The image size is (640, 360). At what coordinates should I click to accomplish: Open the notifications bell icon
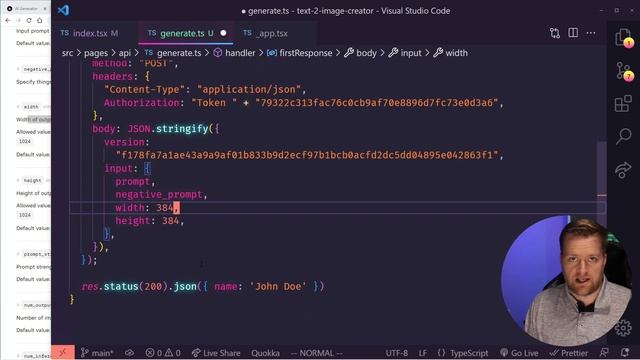tap(625, 352)
